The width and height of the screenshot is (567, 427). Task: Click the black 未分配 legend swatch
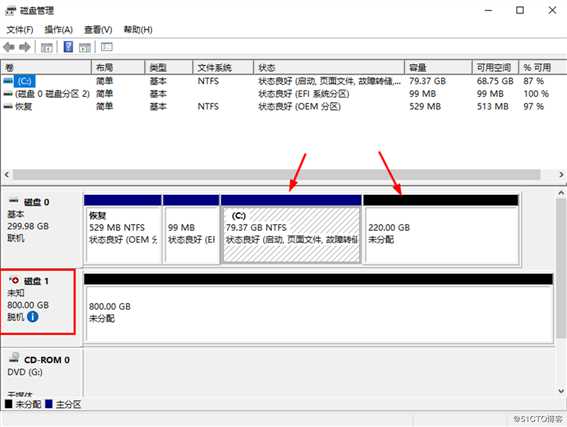tap(9, 404)
